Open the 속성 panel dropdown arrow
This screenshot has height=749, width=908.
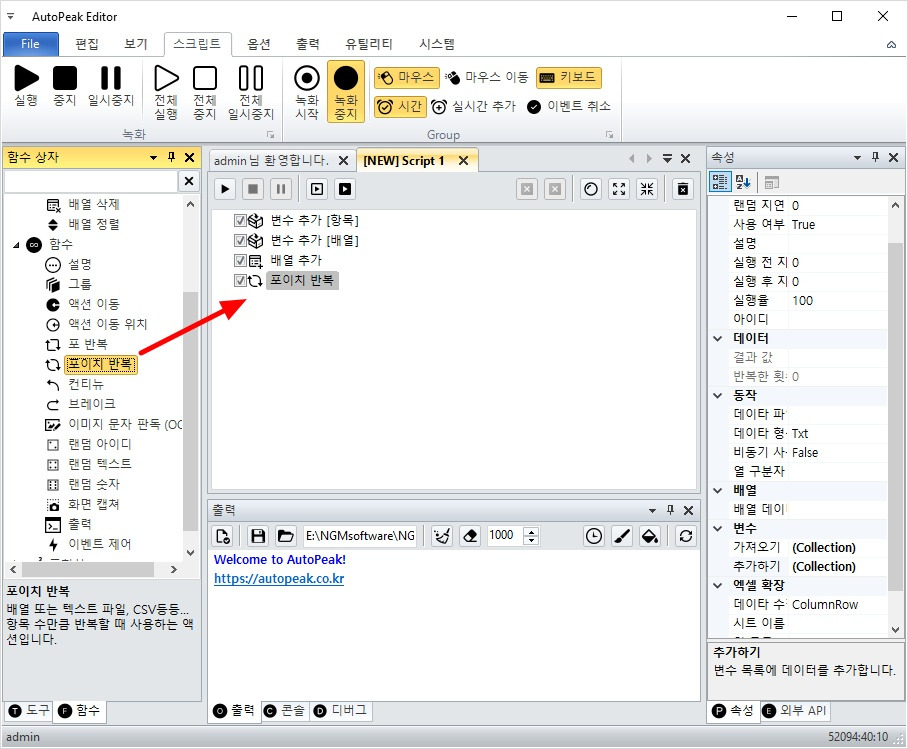coord(857,158)
